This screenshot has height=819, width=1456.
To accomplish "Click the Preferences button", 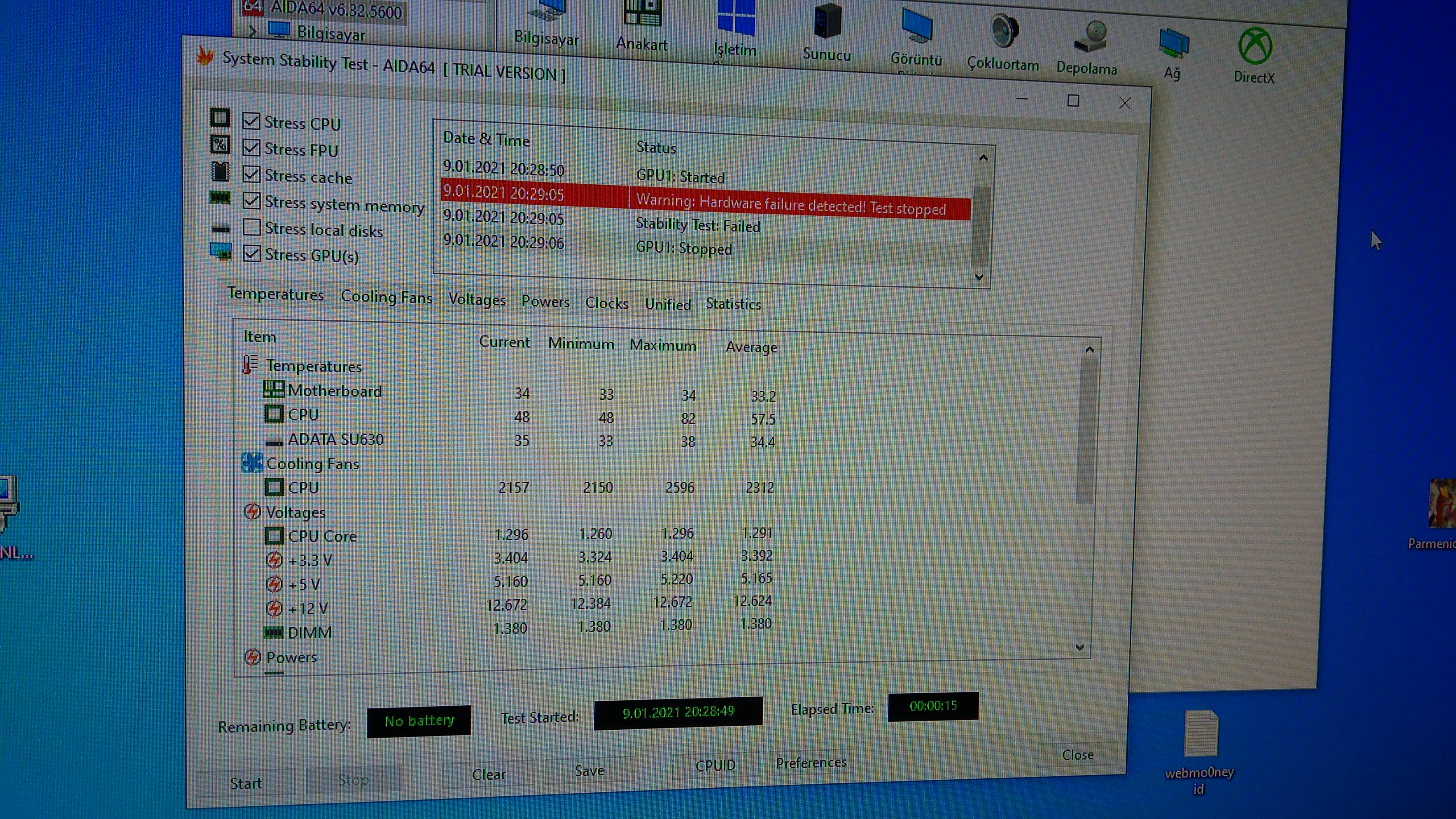I will [x=811, y=763].
